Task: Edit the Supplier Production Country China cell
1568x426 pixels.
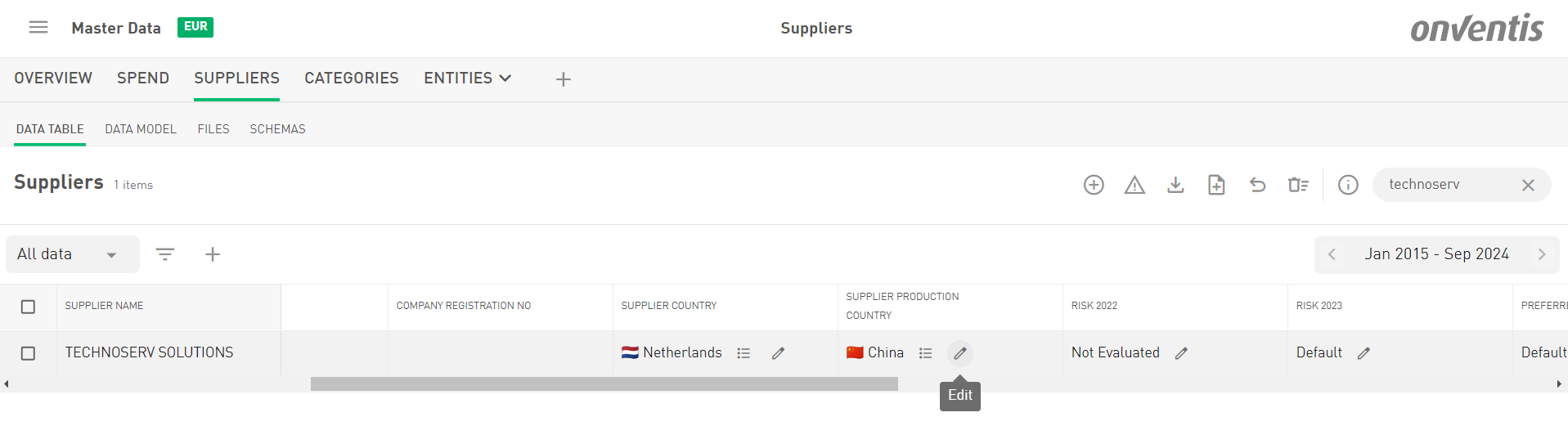Action: 960,353
